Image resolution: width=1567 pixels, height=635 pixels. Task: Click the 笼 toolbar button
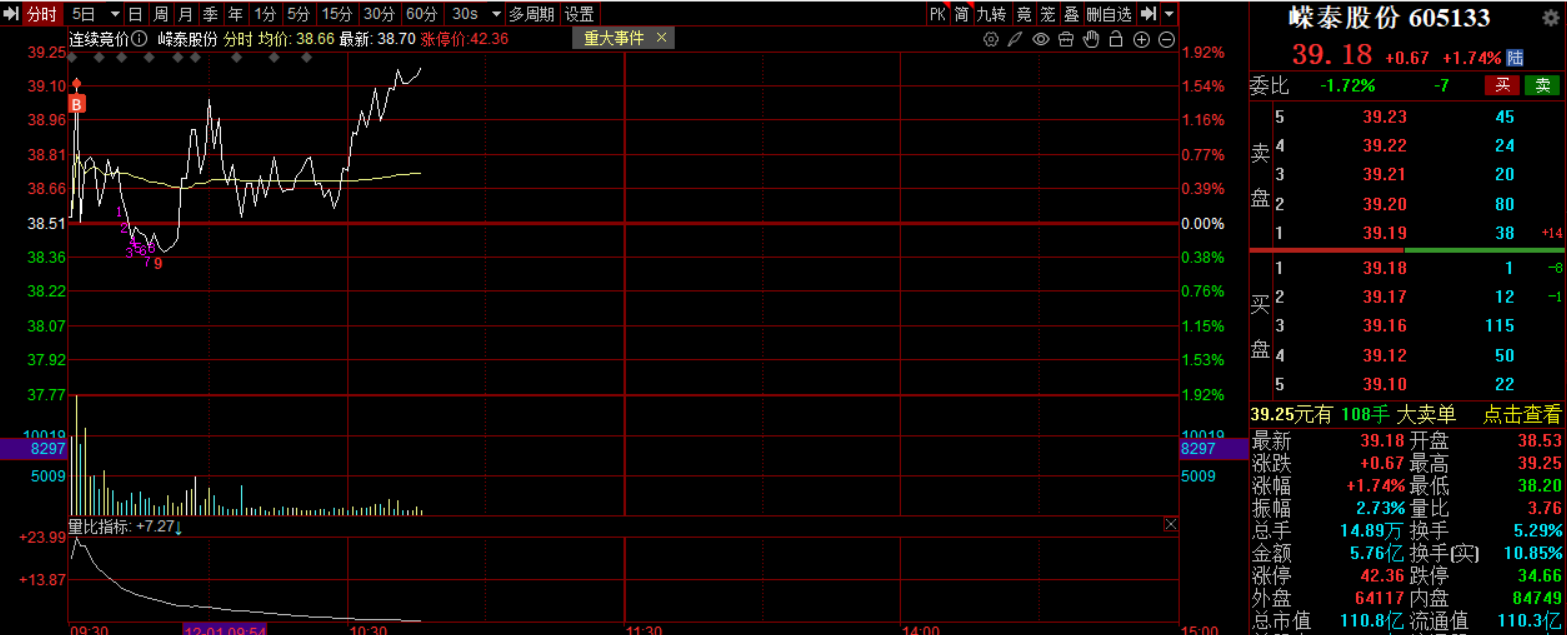click(x=1048, y=14)
